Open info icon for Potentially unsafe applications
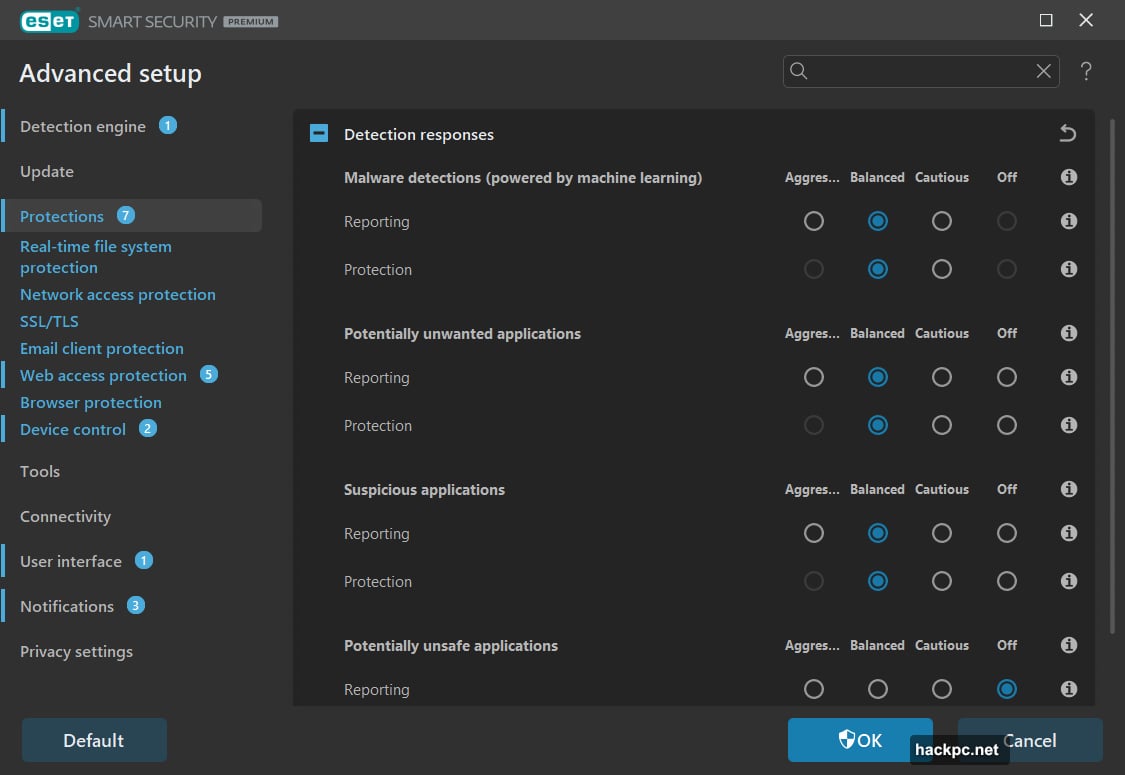The width and height of the screenshot is (1125, 775). 1068,645
